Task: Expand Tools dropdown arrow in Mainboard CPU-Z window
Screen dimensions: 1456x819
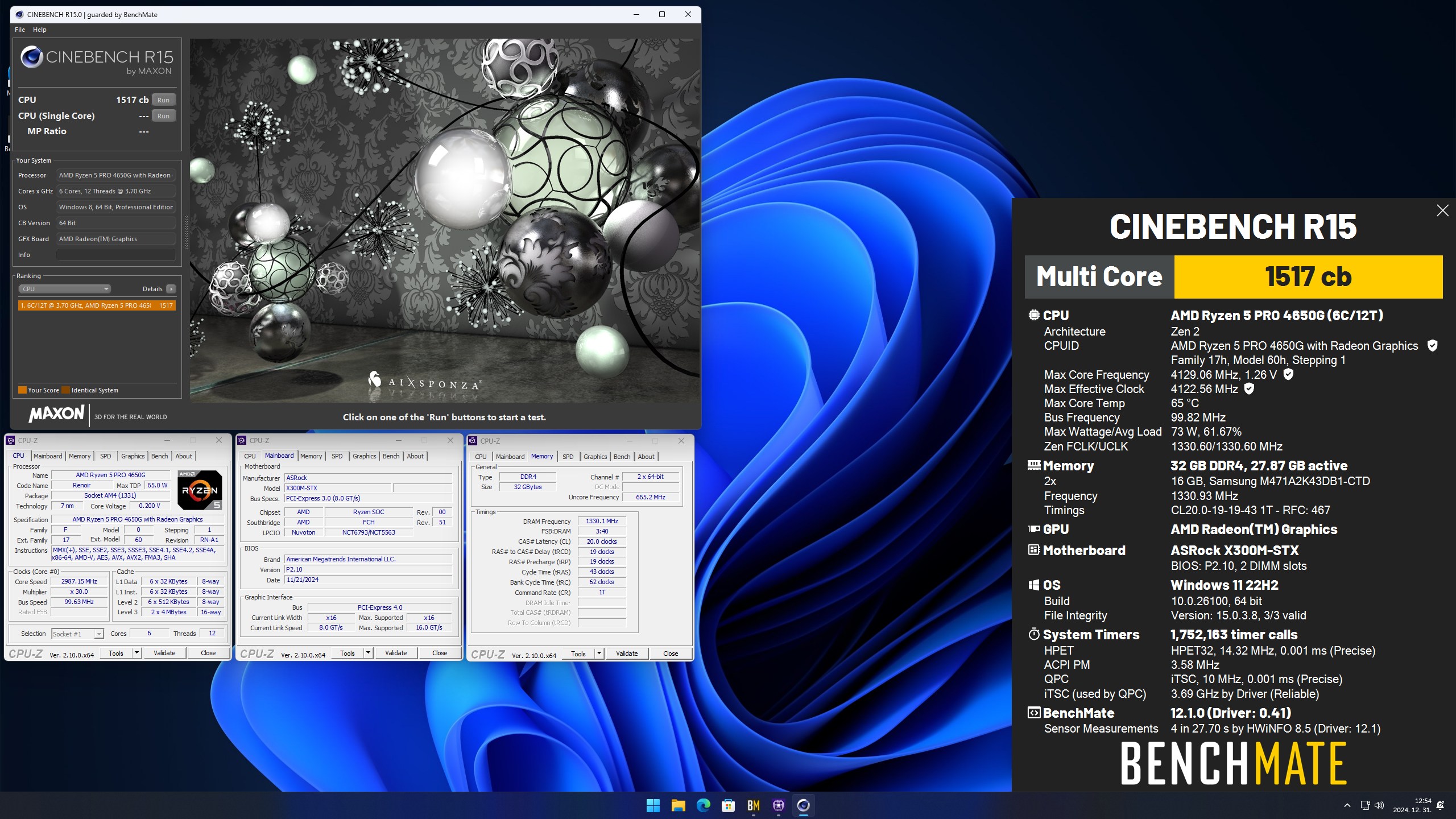Action: 368,653
